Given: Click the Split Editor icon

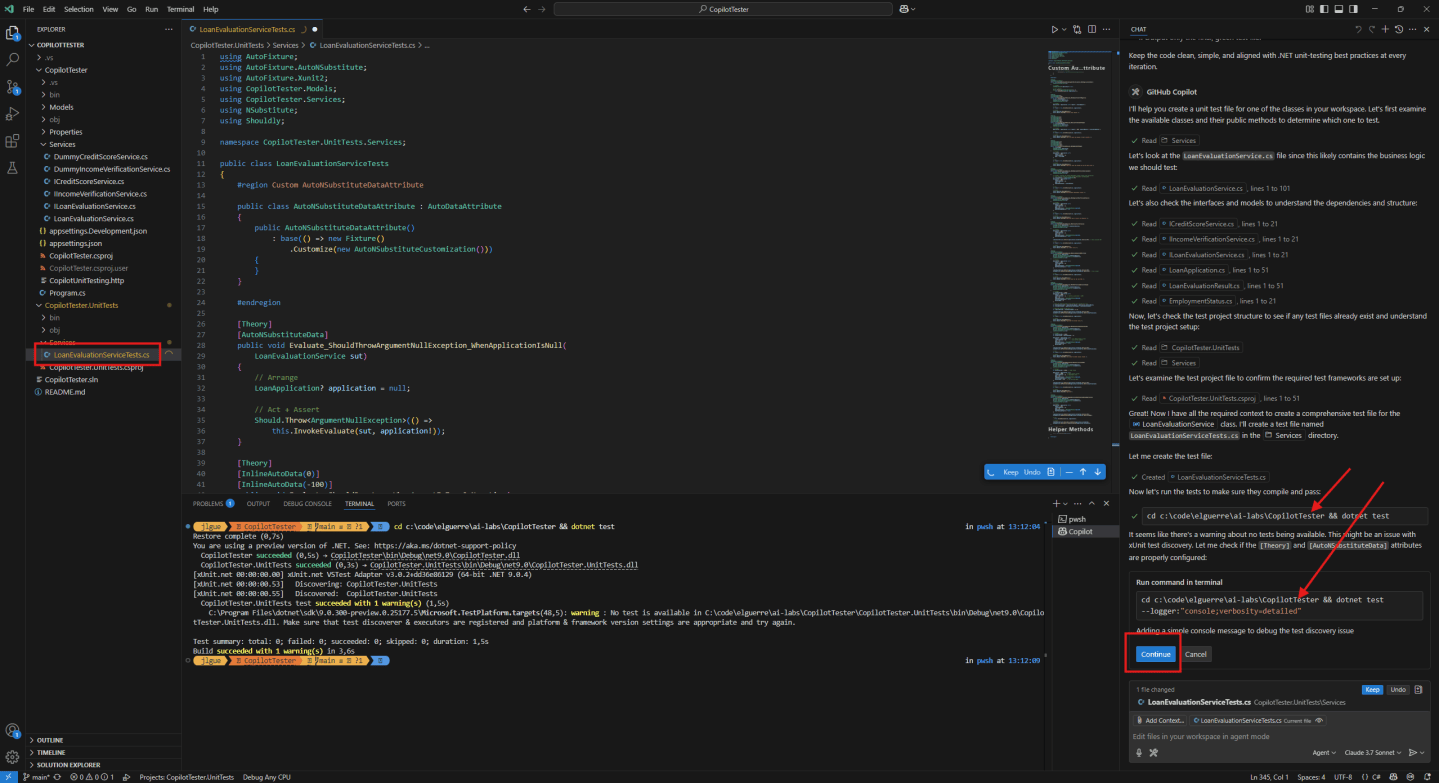Looking at the screenshot, I should (1092, 30).
